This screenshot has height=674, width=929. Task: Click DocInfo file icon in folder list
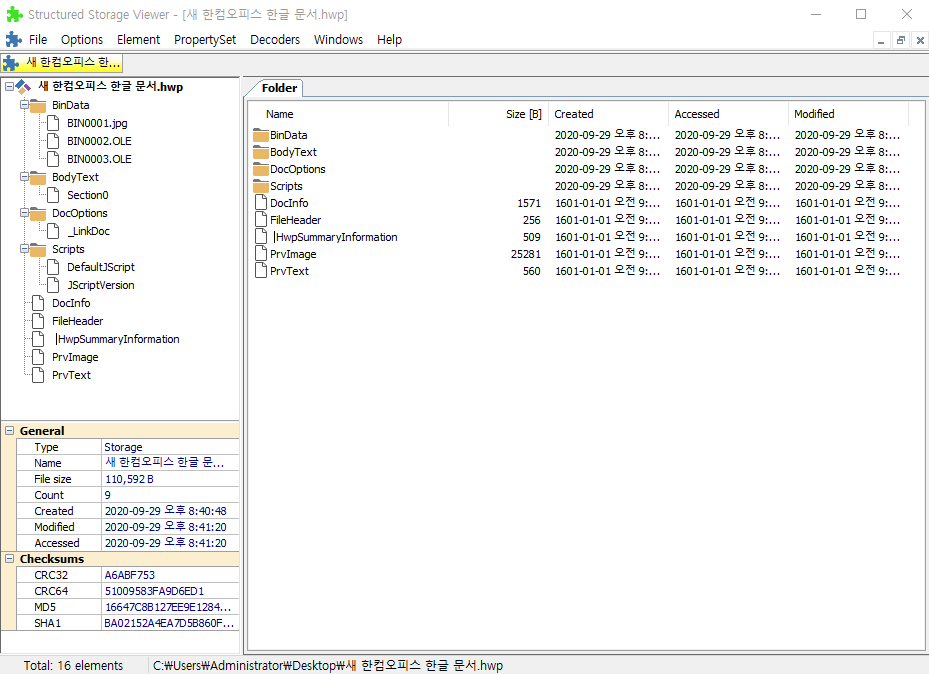pyautogui.click(x=261, y=203)
